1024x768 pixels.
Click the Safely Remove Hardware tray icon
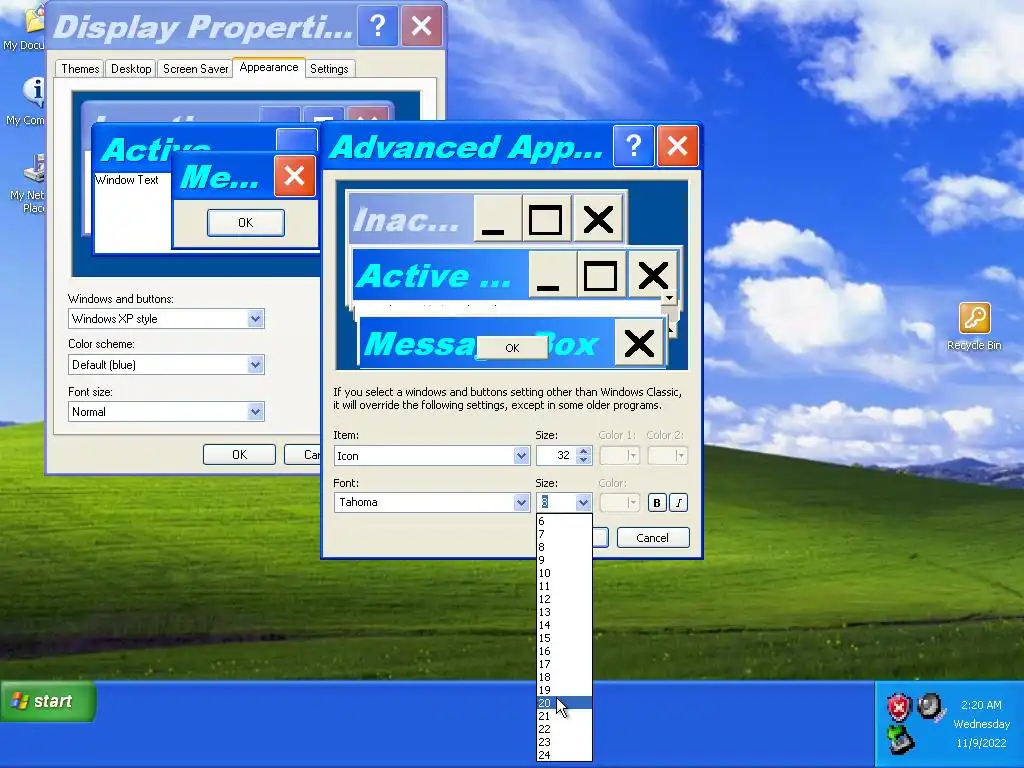tap(901, 740)
